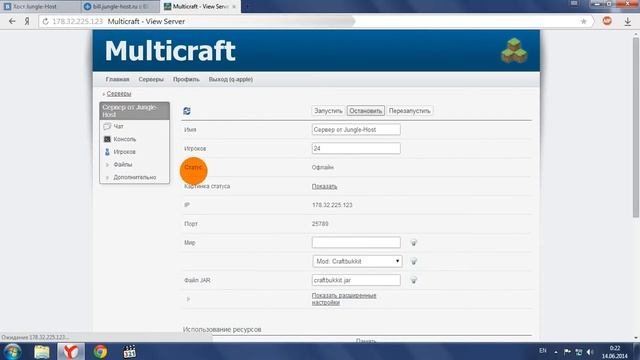Open the adblock extension icon
Image resolution: width=640 pixels, height=360 pixels.
(x=607, y=21)
